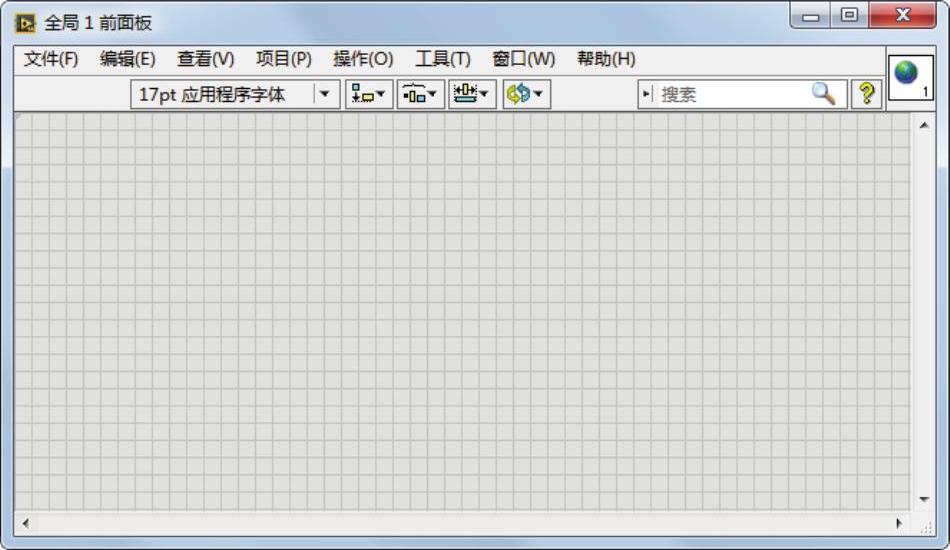Image resolution: width=950 pixels, height=550 pixels.
Task: Open the Distribute Objects tool dropdown
Action: tap(420, 94)
